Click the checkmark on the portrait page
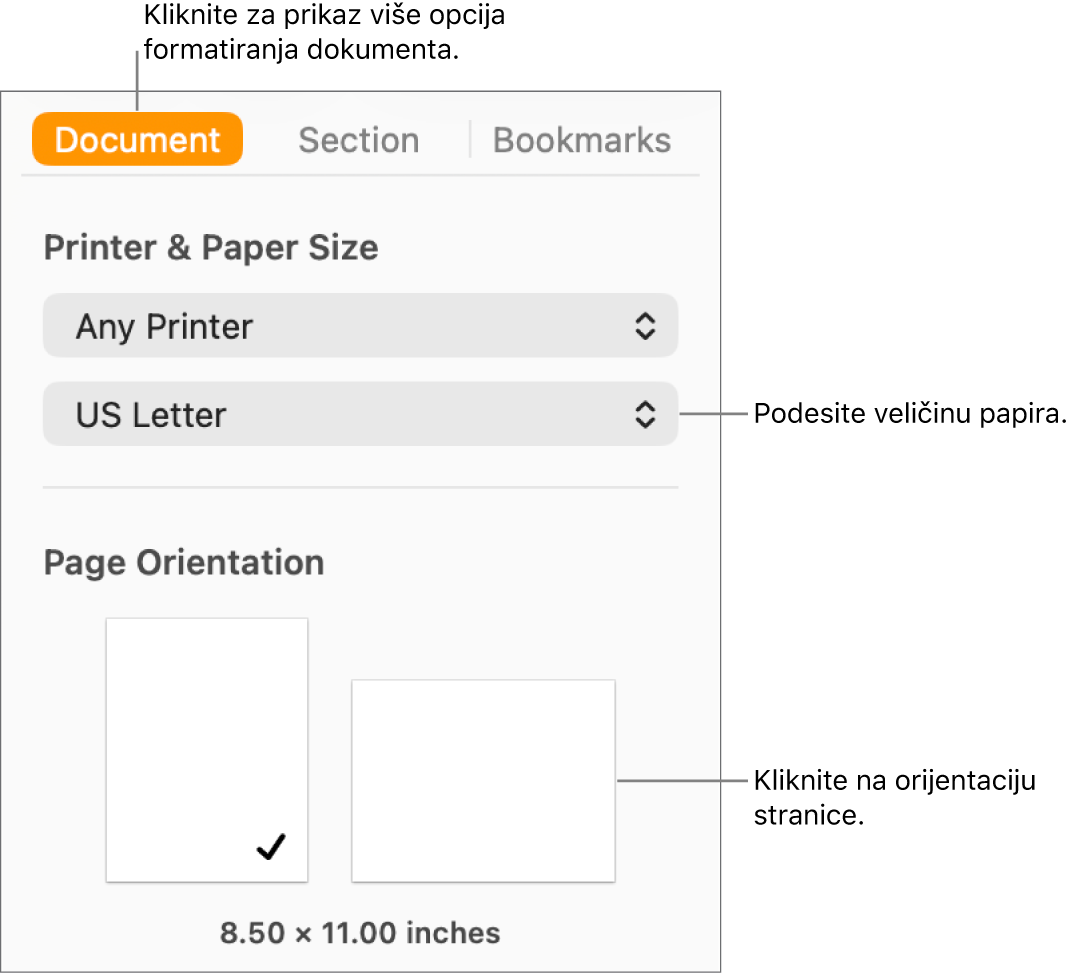Image resolution: width=1071 pixels, height=975 pixels. [x=271, y=849]
